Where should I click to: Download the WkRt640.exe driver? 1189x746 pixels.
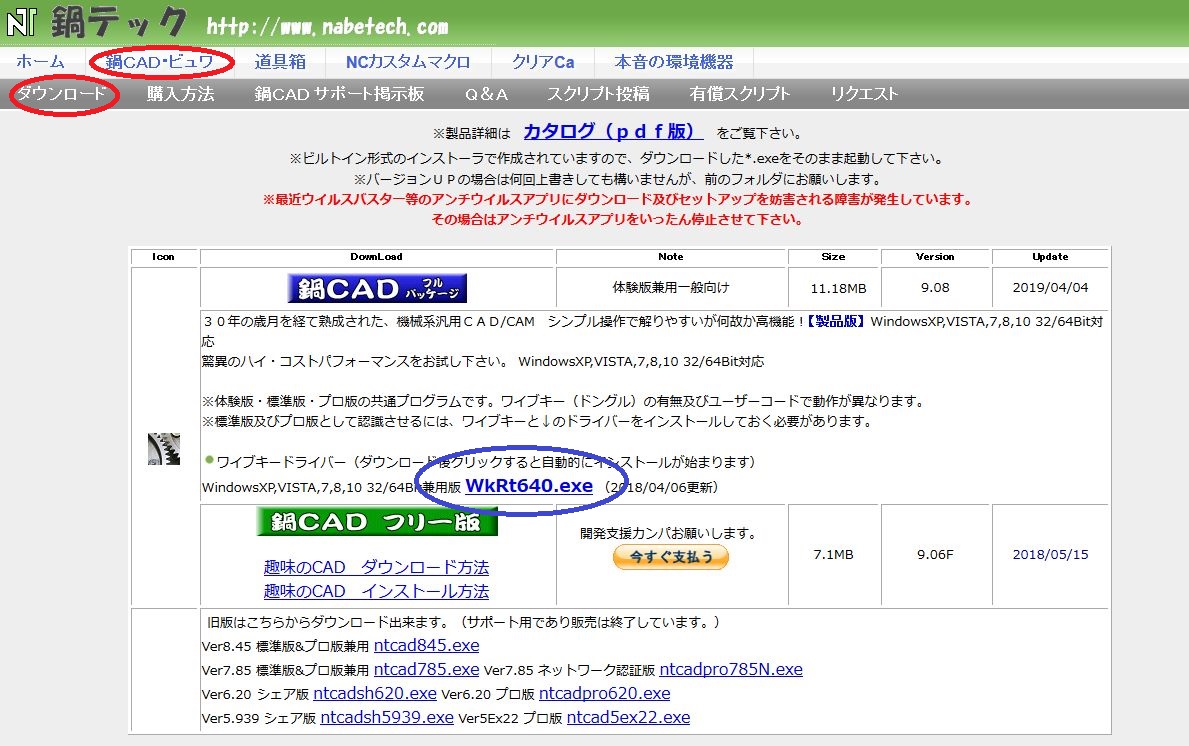tap(529, 486)
